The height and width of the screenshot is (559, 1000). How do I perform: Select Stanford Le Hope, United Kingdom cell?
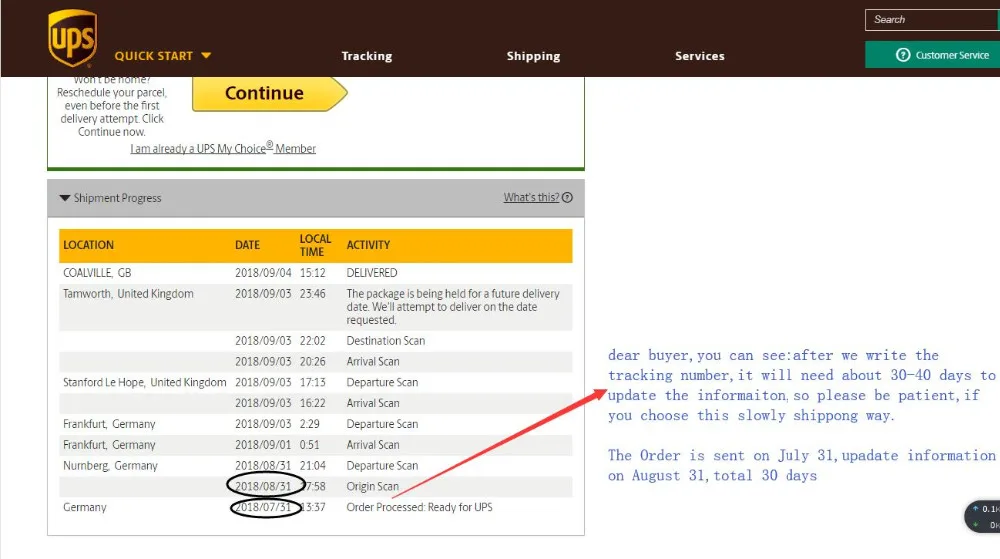point(144,382)
